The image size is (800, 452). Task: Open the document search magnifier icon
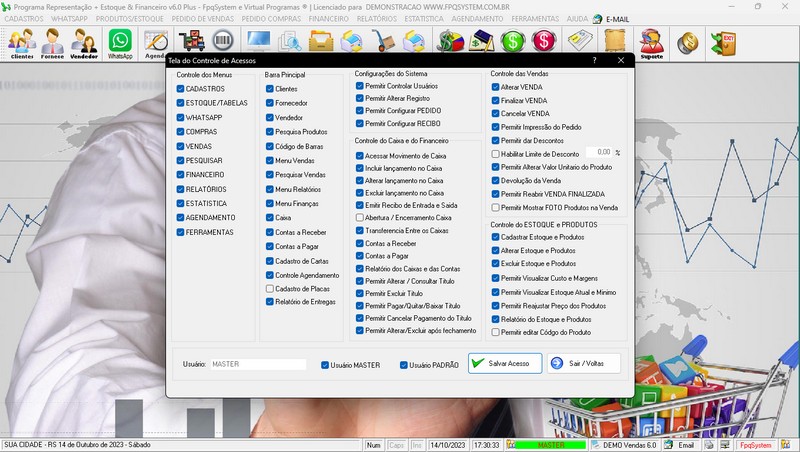(x=290, y=41)
